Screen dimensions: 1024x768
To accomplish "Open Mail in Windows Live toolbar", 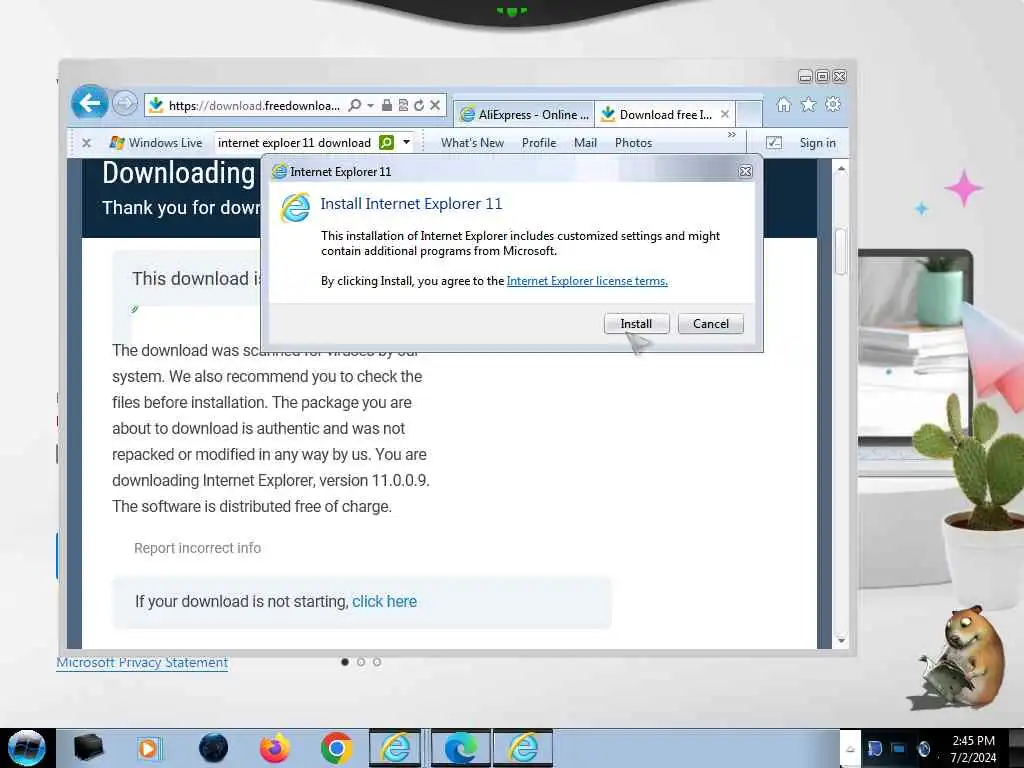I will (x=585, y=142).
